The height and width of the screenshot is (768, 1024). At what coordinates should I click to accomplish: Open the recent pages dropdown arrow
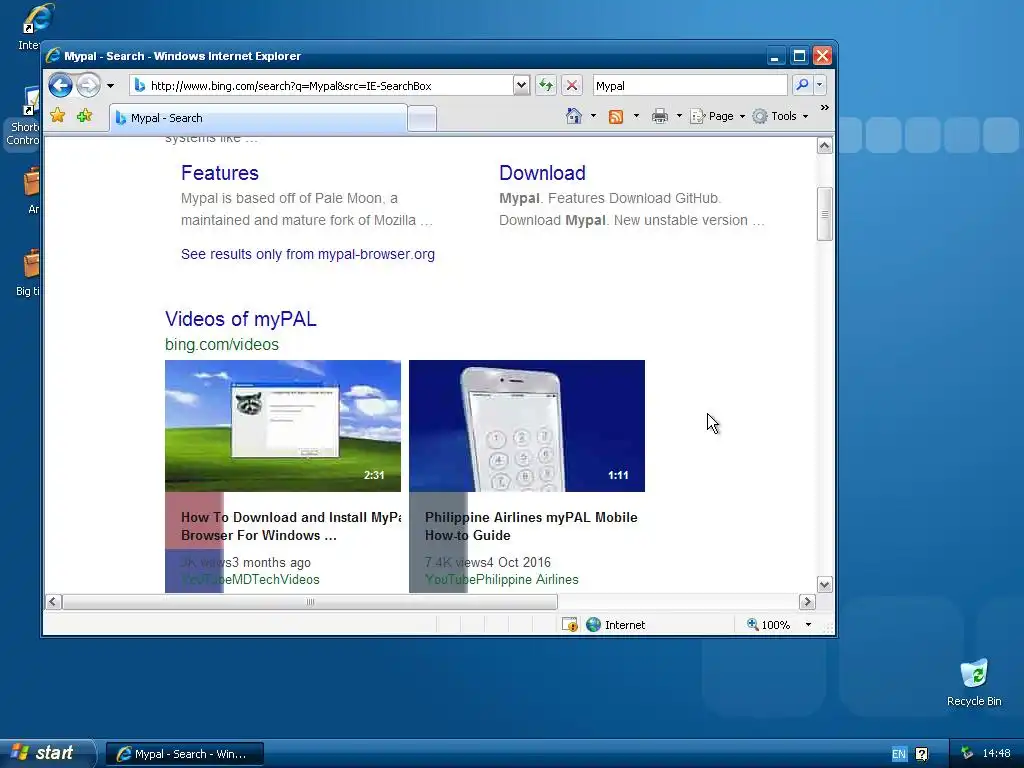point(110,86)
